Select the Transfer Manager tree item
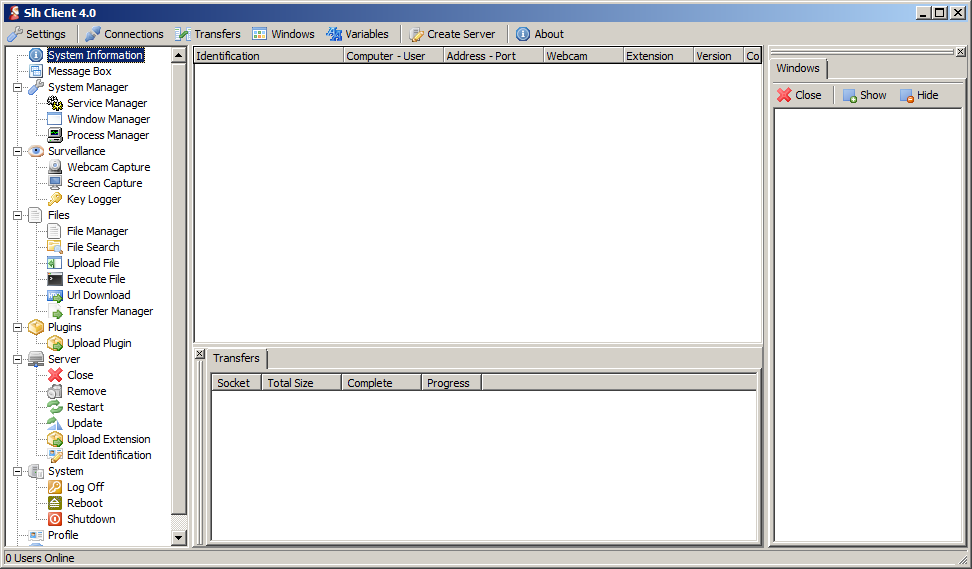 (110, 311)
